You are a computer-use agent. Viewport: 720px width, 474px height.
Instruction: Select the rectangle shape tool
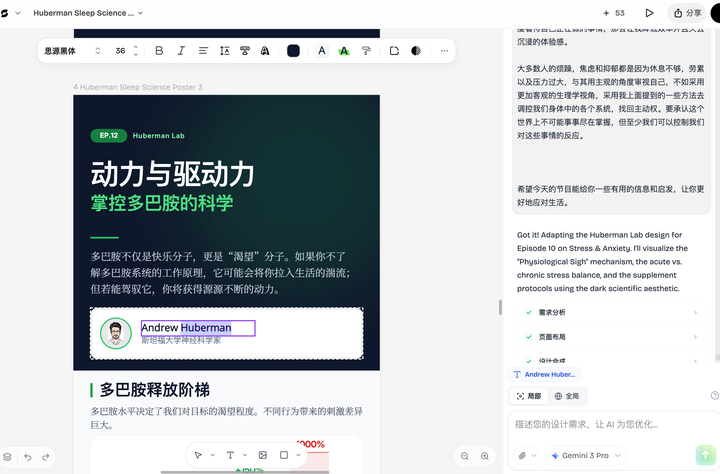click(284, 455)
